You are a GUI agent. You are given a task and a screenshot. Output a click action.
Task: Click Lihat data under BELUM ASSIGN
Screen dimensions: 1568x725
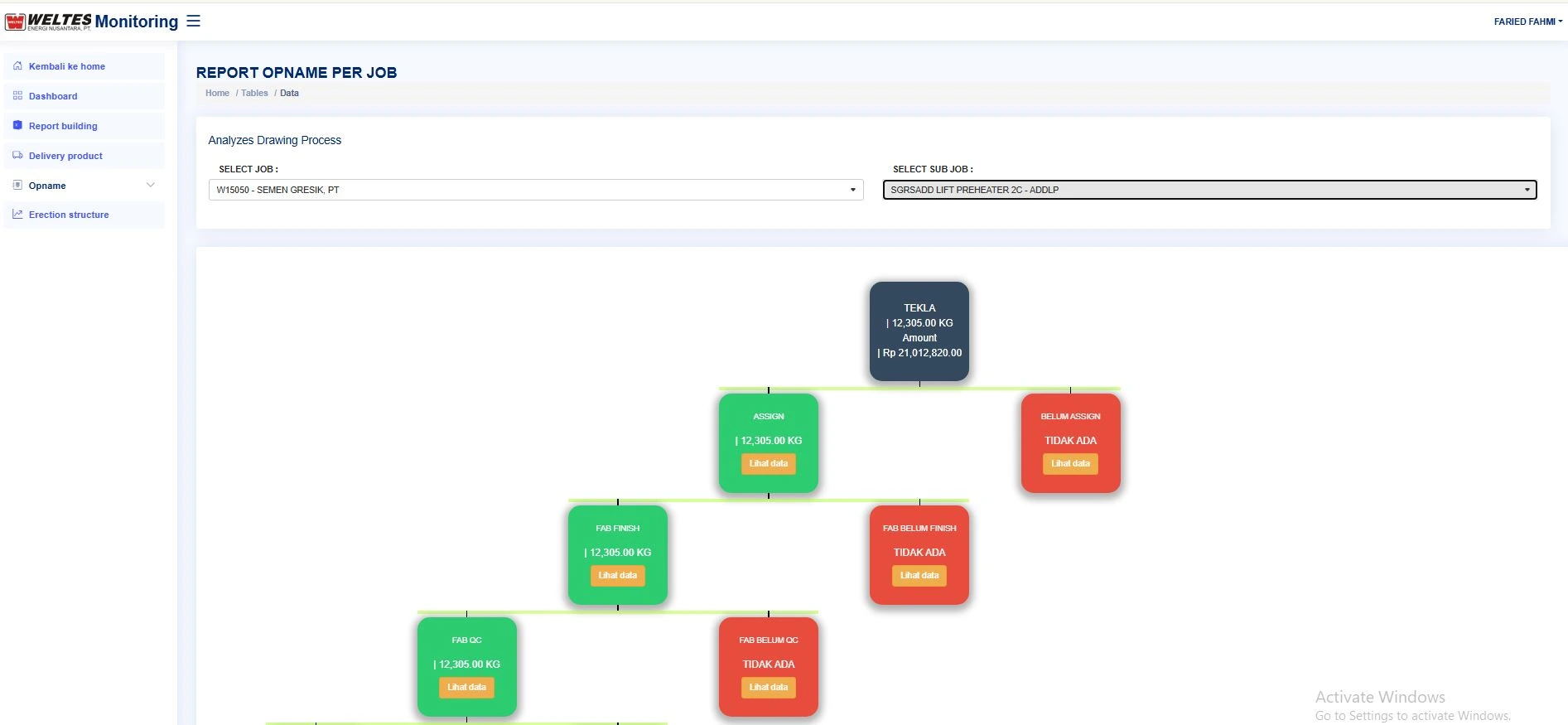tap(1069, 464)
